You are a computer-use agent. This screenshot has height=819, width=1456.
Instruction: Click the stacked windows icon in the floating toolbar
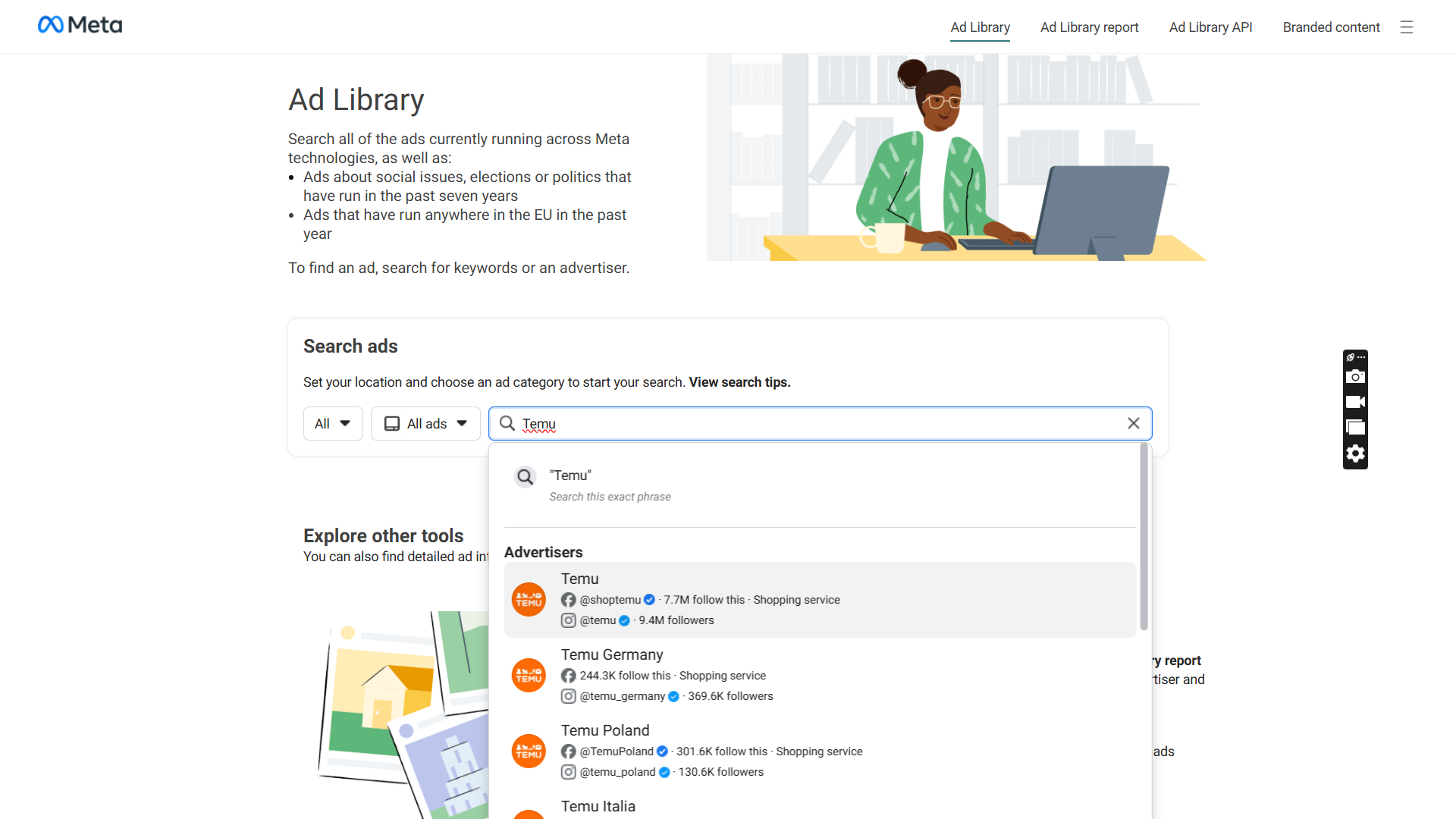tap(1355, 427)
